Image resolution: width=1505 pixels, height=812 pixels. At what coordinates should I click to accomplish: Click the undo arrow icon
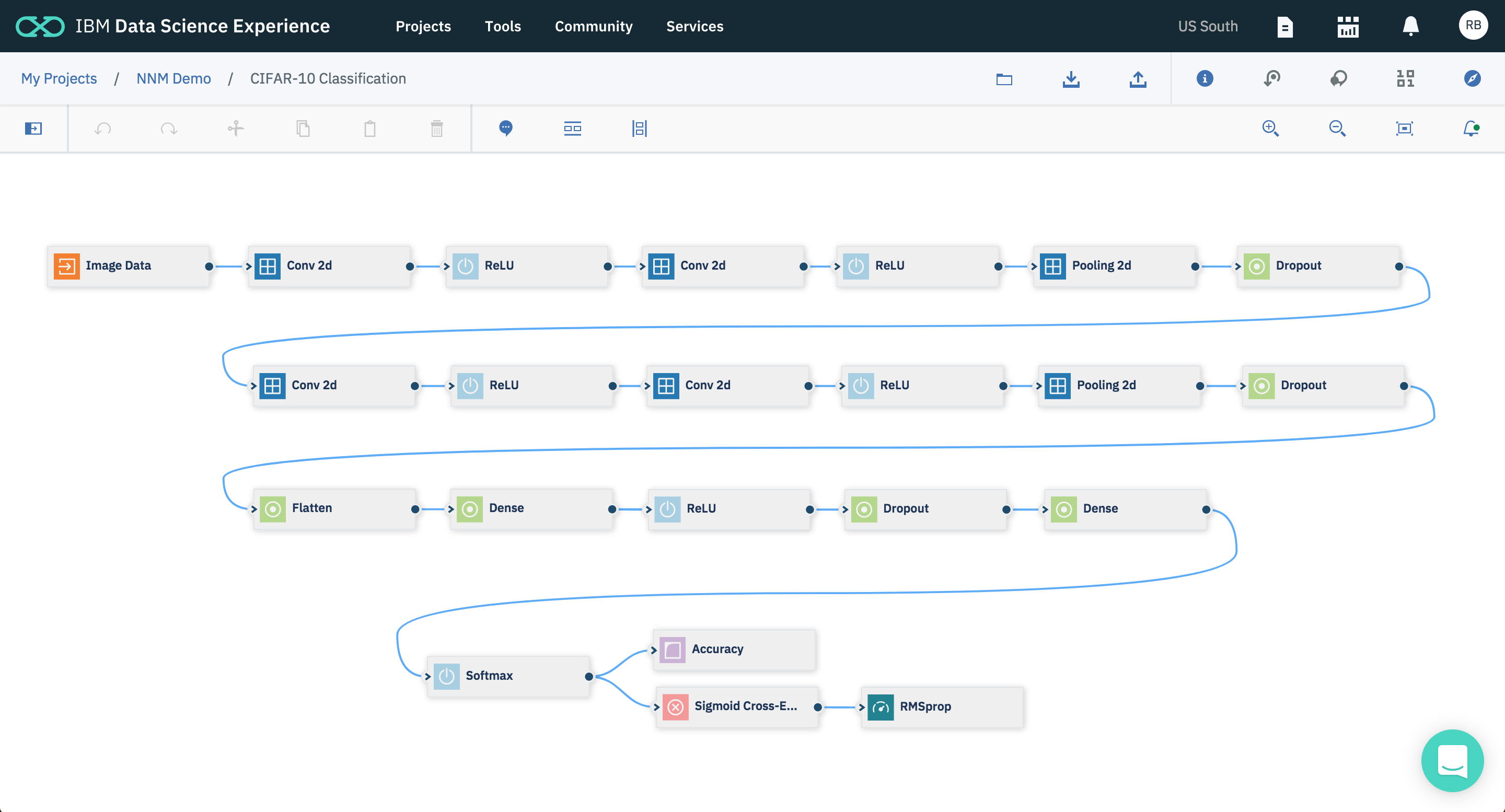pyautogui.click(x=103, y=129)
